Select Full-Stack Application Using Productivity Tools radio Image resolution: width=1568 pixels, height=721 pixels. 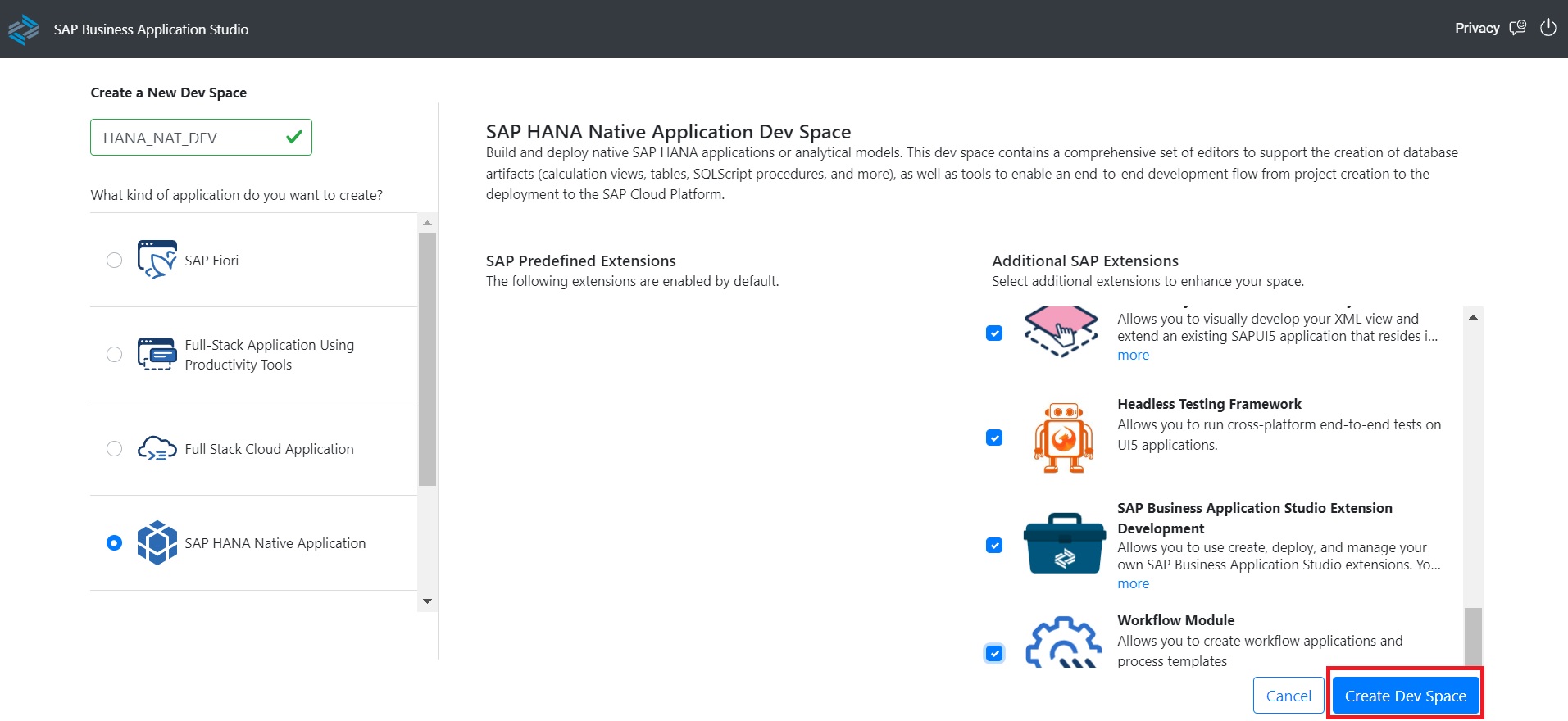pyautogui.click(x=114, y=354)
